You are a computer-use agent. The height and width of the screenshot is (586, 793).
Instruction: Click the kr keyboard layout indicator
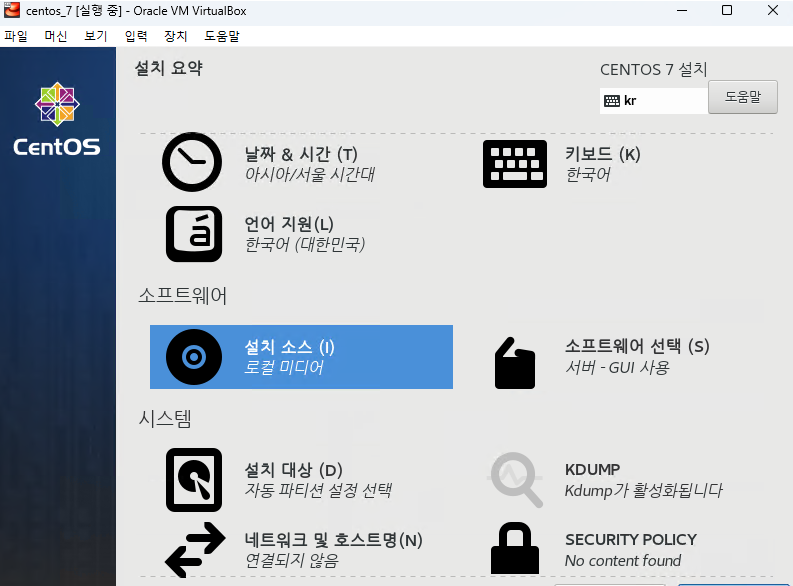[x=653, y=101]
